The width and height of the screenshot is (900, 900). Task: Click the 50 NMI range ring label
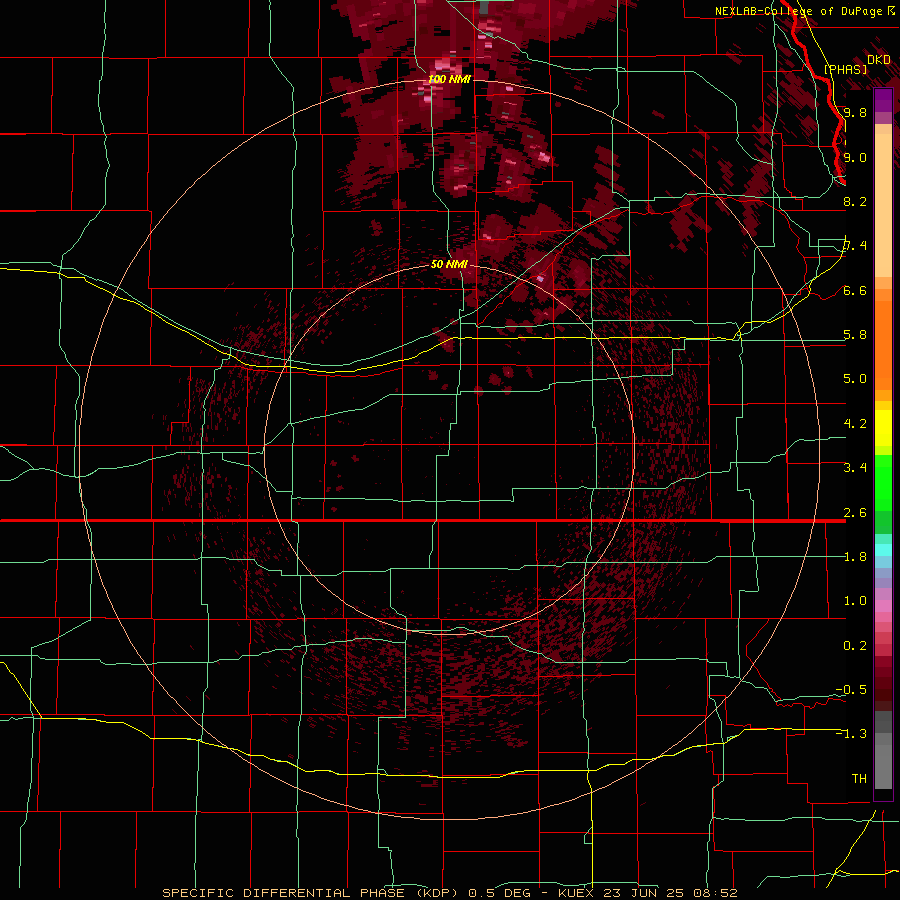[x=449, y=264]
